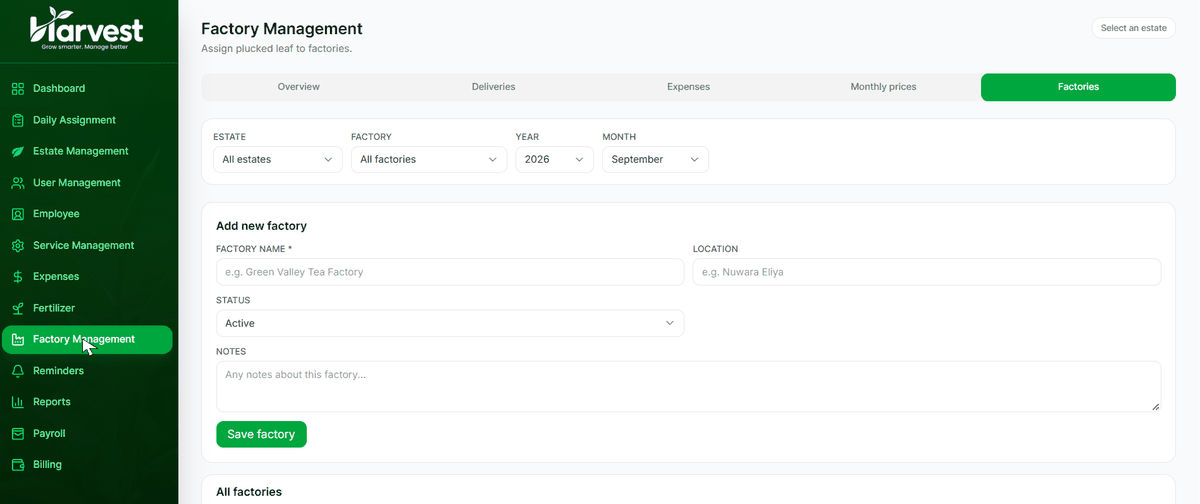Screen dimensions: 1200x504
Task: Click the Reports bar chart icon
Action: click(x=18, y=402)
